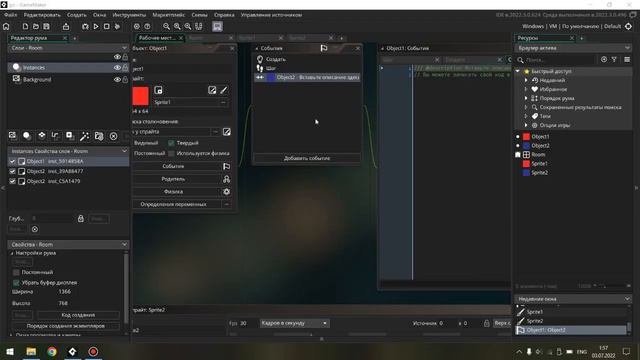This screenshot has width=640, height=360.
Task: Open the File menu
Action: (11, 15)
